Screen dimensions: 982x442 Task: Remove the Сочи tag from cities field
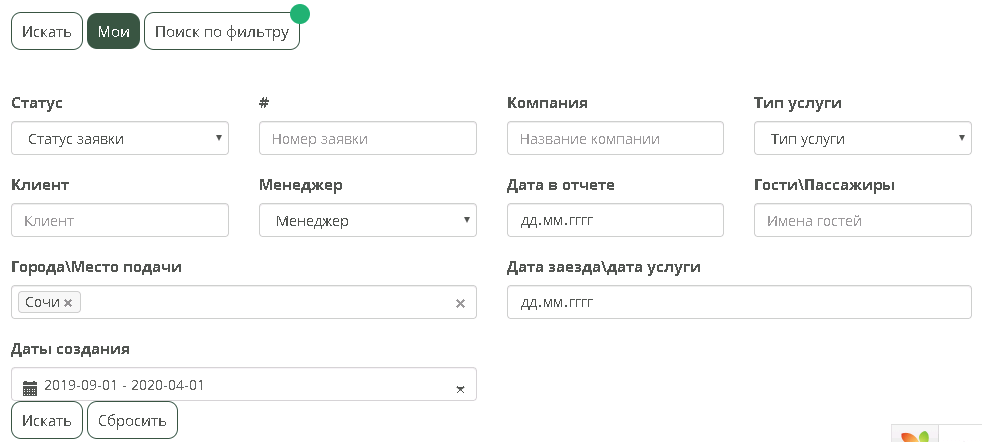point(68,303)
